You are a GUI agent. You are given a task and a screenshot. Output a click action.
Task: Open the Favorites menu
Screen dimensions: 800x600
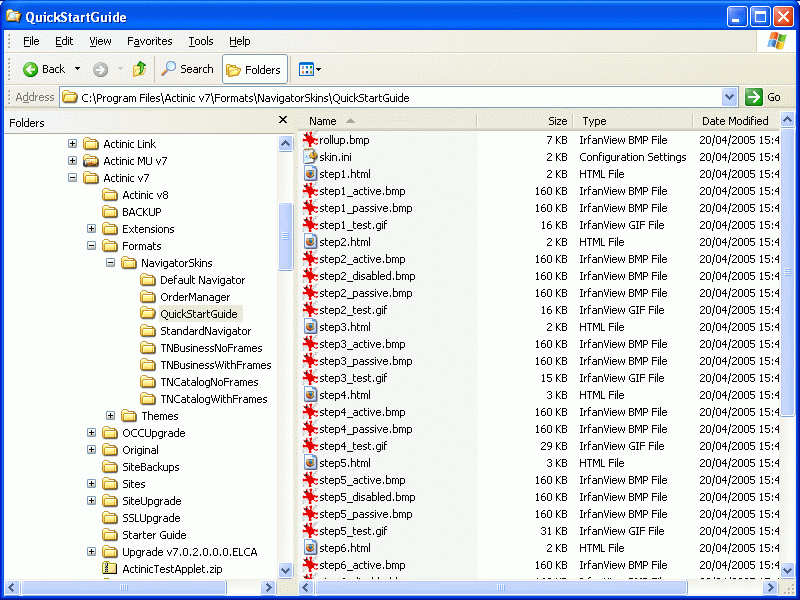click(149, 41)
